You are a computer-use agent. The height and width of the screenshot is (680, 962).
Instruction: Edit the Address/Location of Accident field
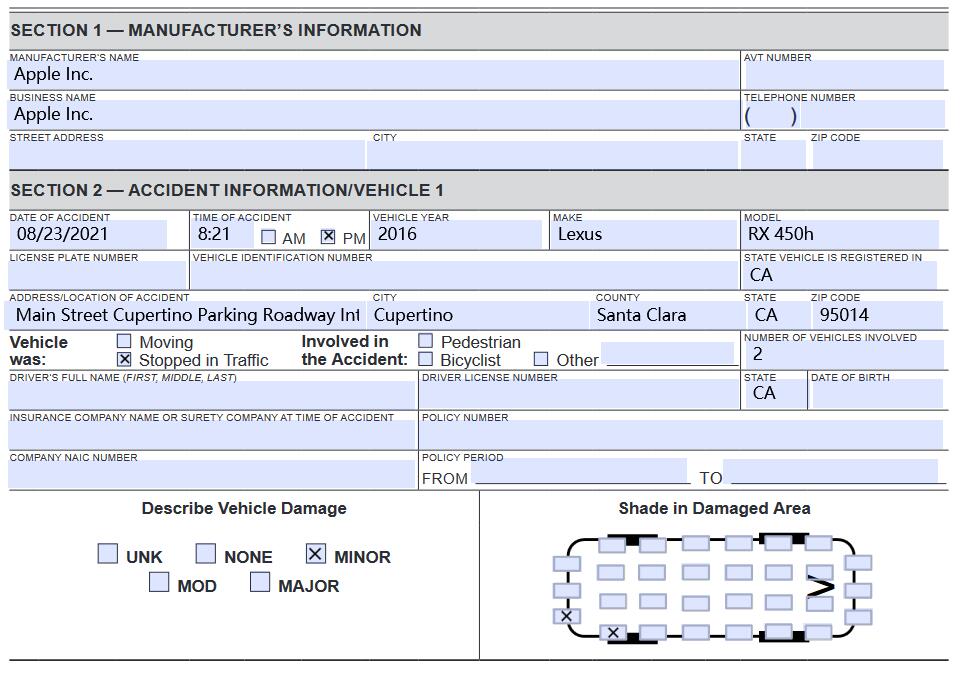tap(187, 315)
